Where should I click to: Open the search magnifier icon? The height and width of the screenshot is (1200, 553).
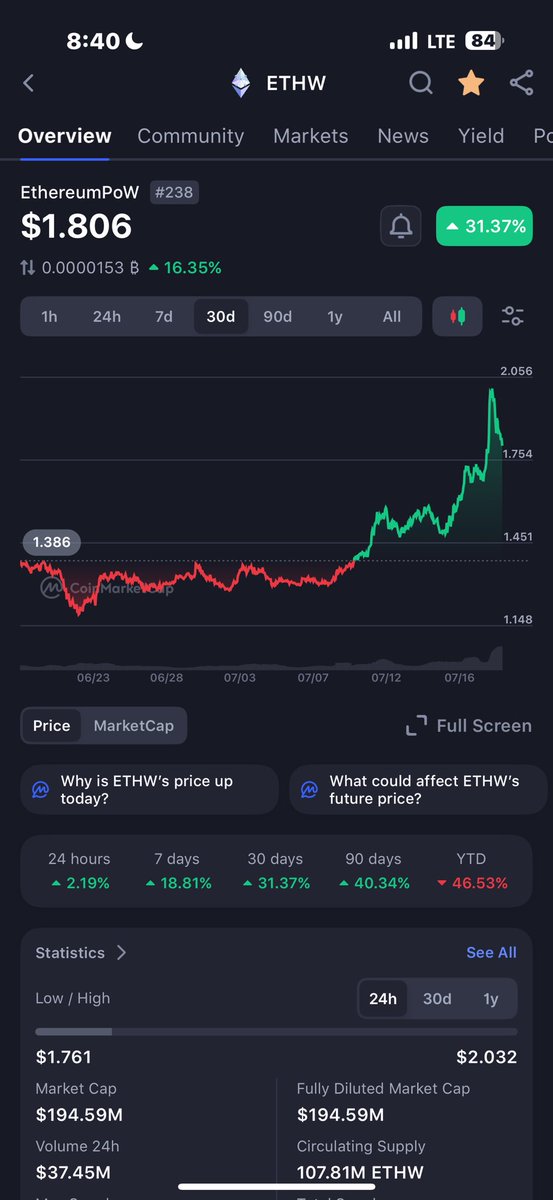[x=421, y=83]
